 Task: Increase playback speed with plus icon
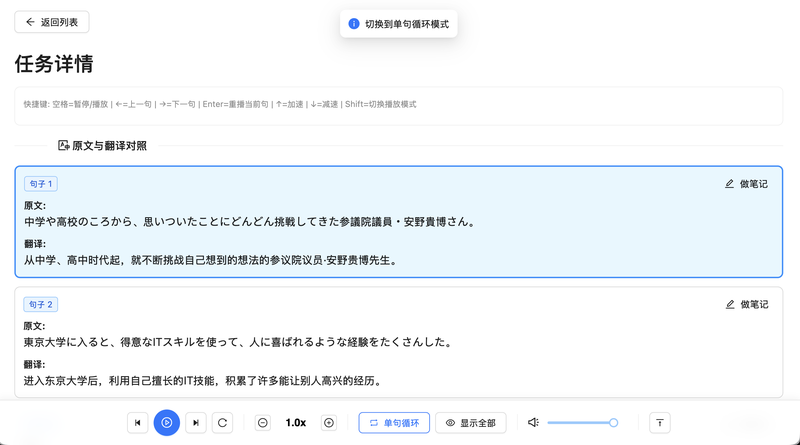(328, 423)
